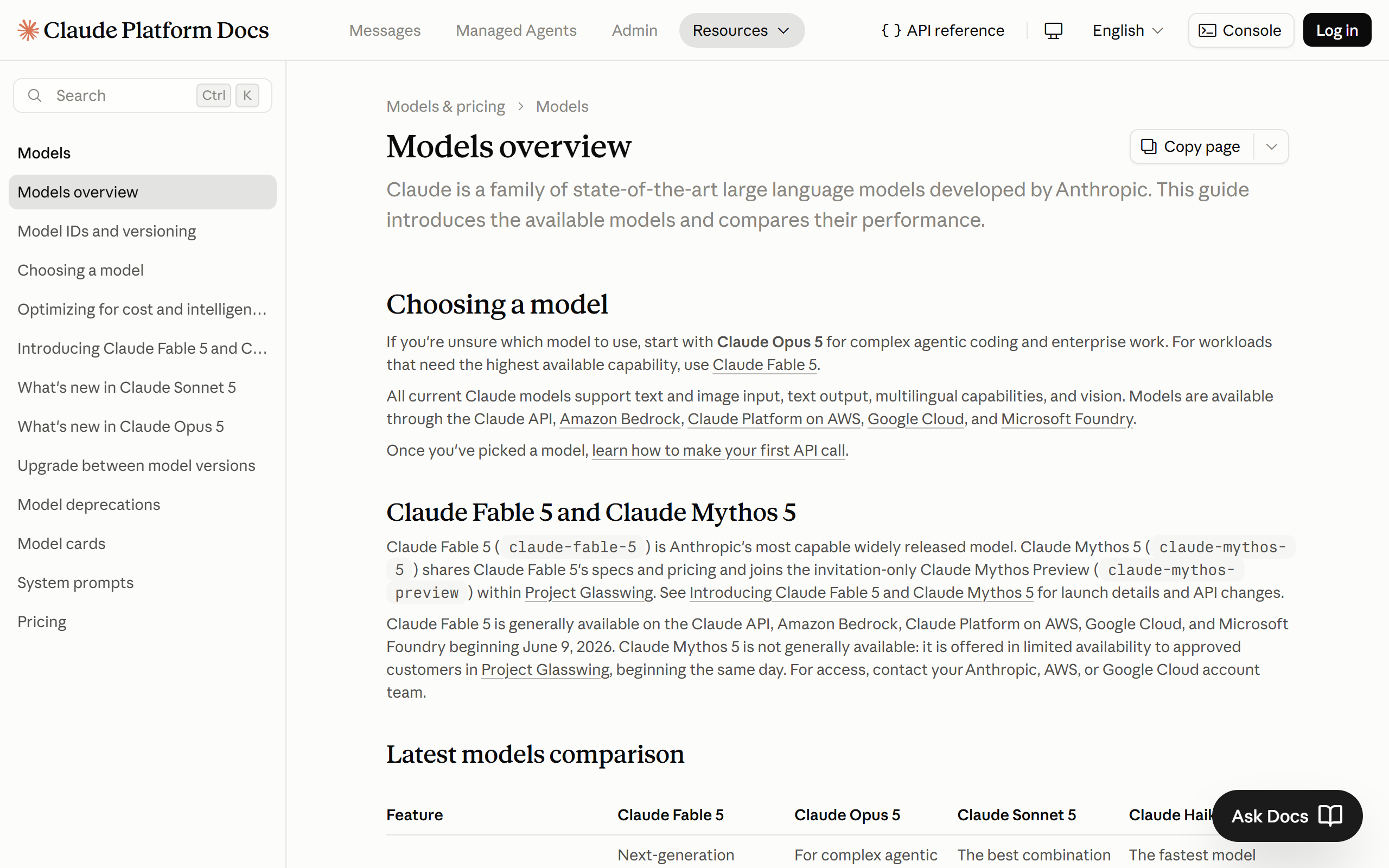Click the Feature table column header
1389x868 pixels.
tap(415, 815)
